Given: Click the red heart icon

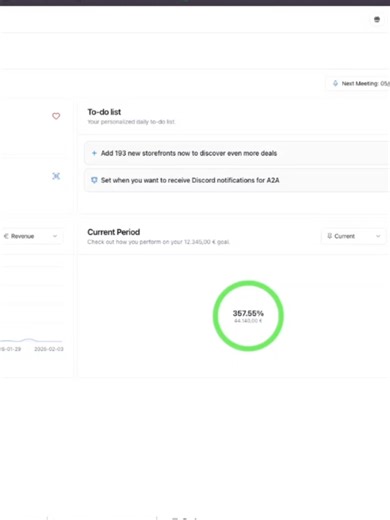Looking at the screenshot, I should pos(56,116).
